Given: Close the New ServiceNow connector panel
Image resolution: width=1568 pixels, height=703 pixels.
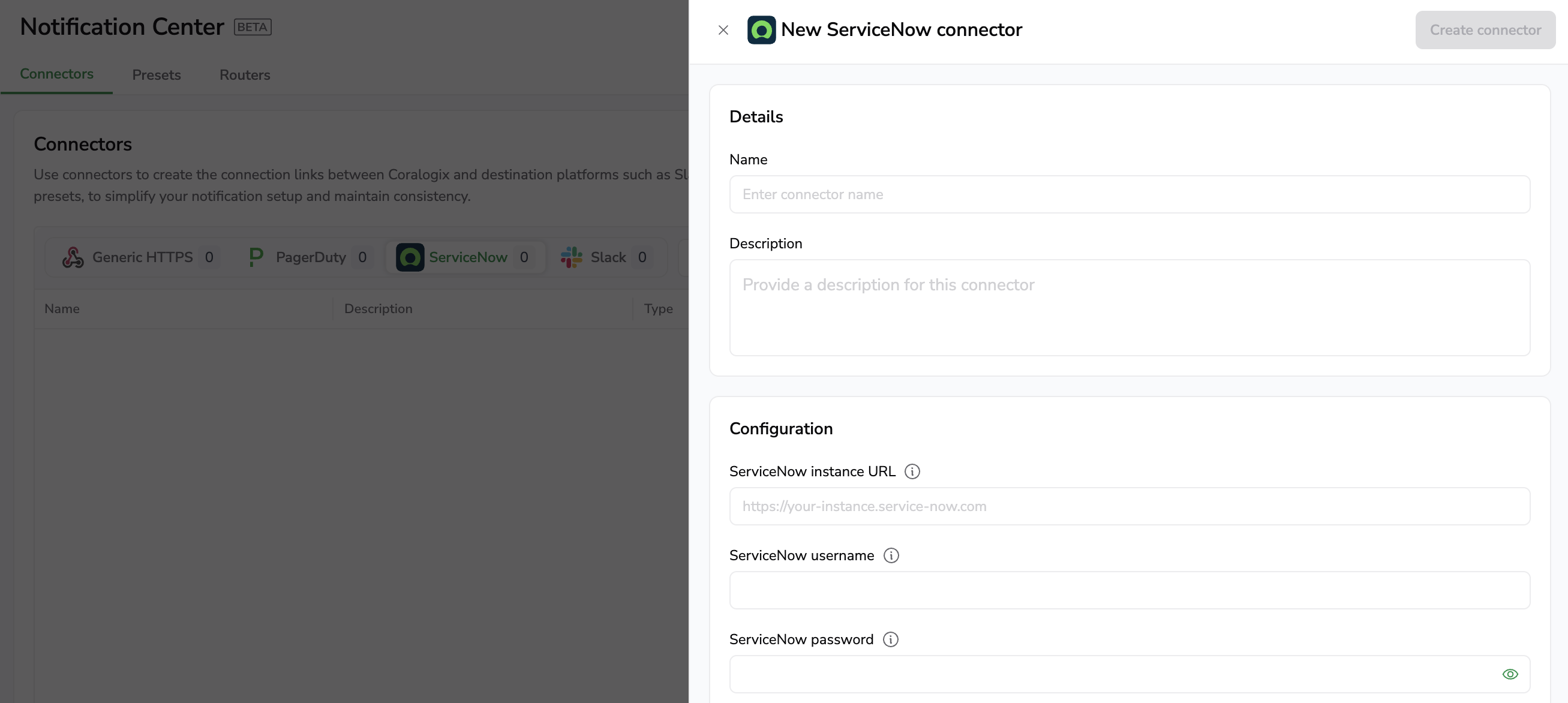Looking at the screenshot, I should (x=723, y=30).
